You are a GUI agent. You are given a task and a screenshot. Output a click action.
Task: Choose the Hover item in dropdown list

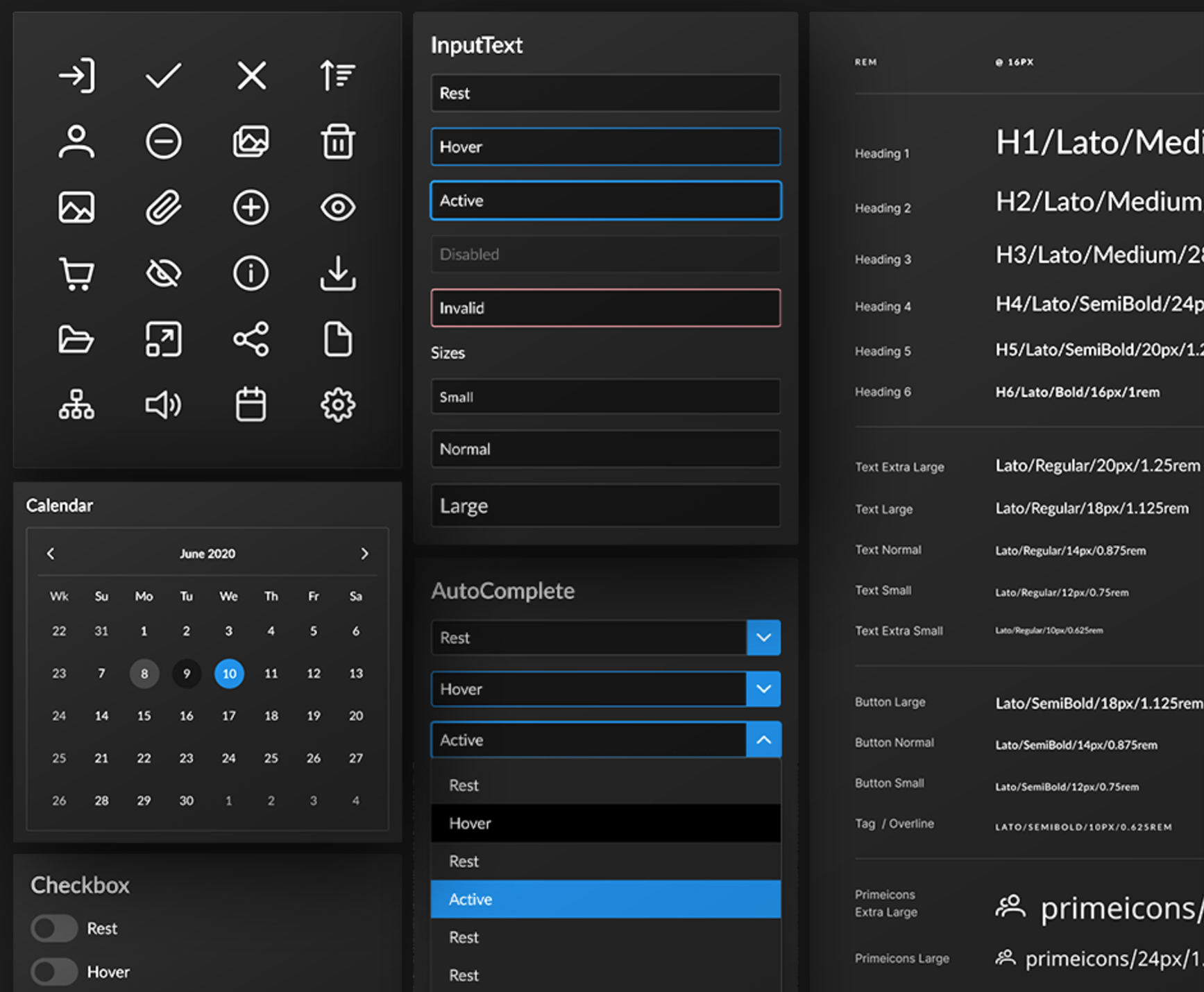pyautogui.click(x=605, y=823)
